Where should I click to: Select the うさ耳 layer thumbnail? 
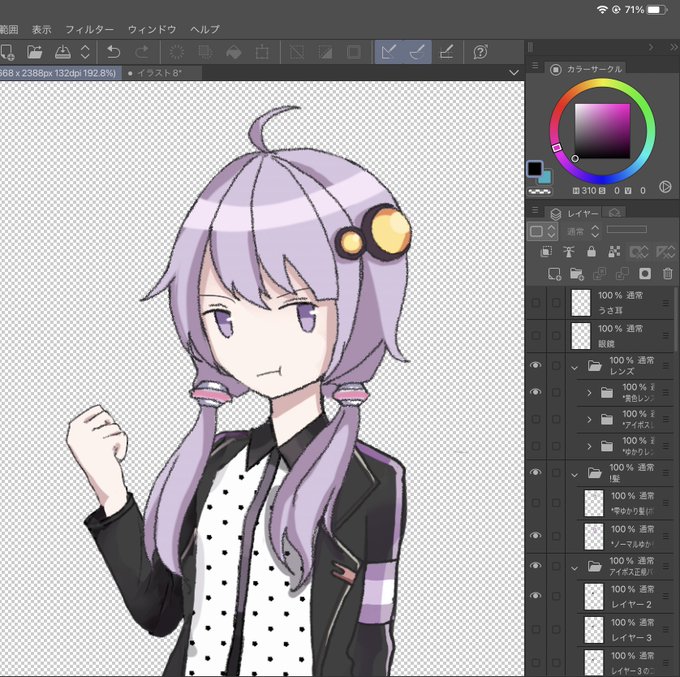coord(581,303)
